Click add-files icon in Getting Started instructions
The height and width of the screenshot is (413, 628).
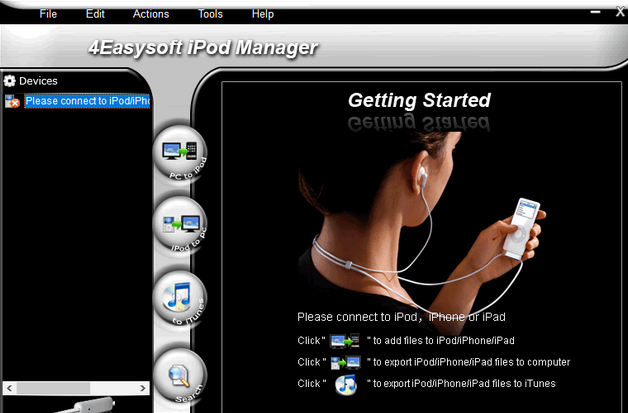coord(344,341)
